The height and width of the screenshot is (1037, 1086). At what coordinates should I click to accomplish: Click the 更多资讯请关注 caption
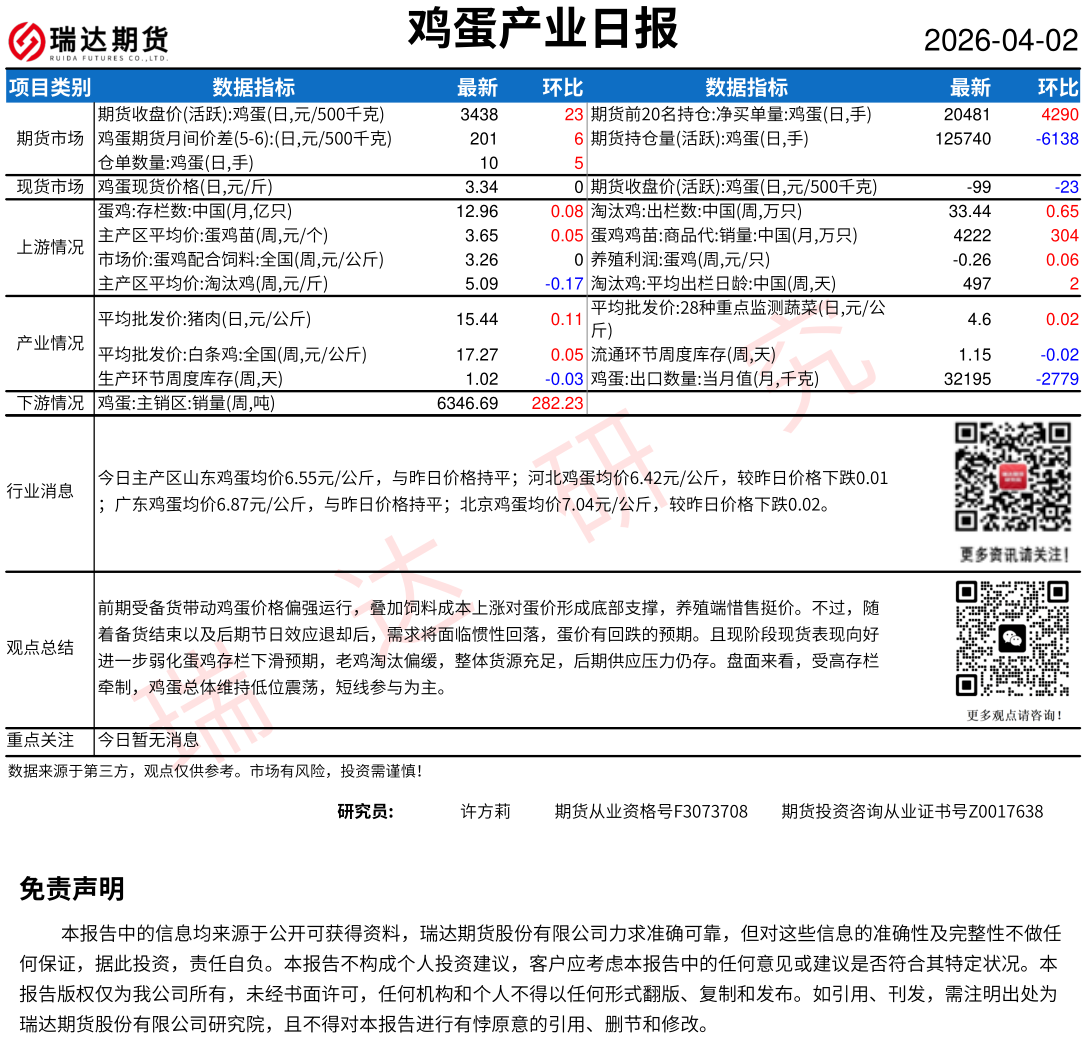pos(1013,554)
